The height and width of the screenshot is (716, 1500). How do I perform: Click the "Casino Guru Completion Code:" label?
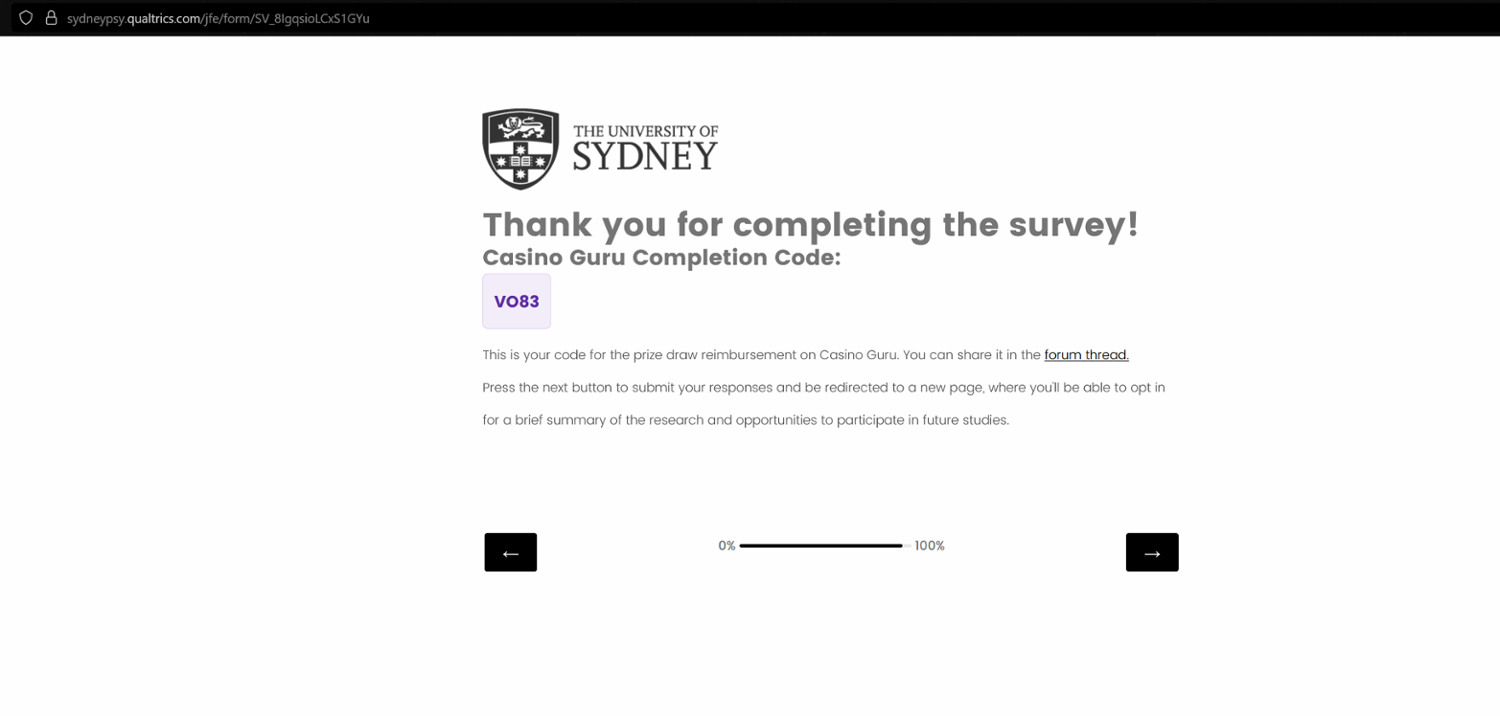[x=661, y=258]
